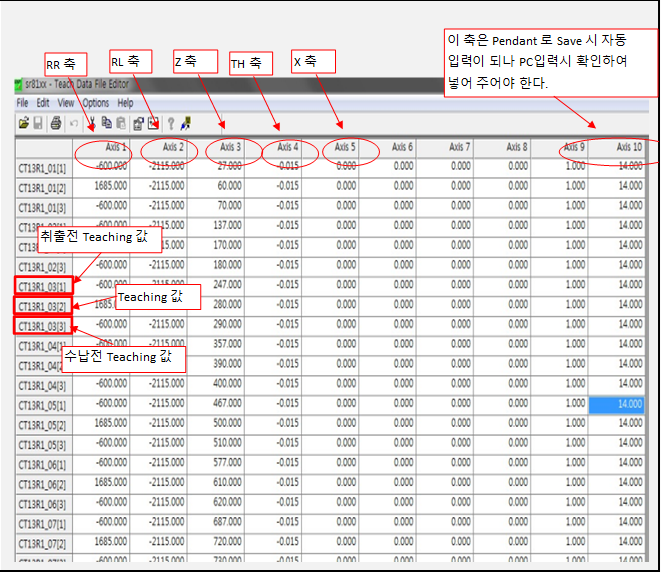Viewport: 661px width, 573px height.
Task: Open the Help menu
Action: click(x=125, y=103)
